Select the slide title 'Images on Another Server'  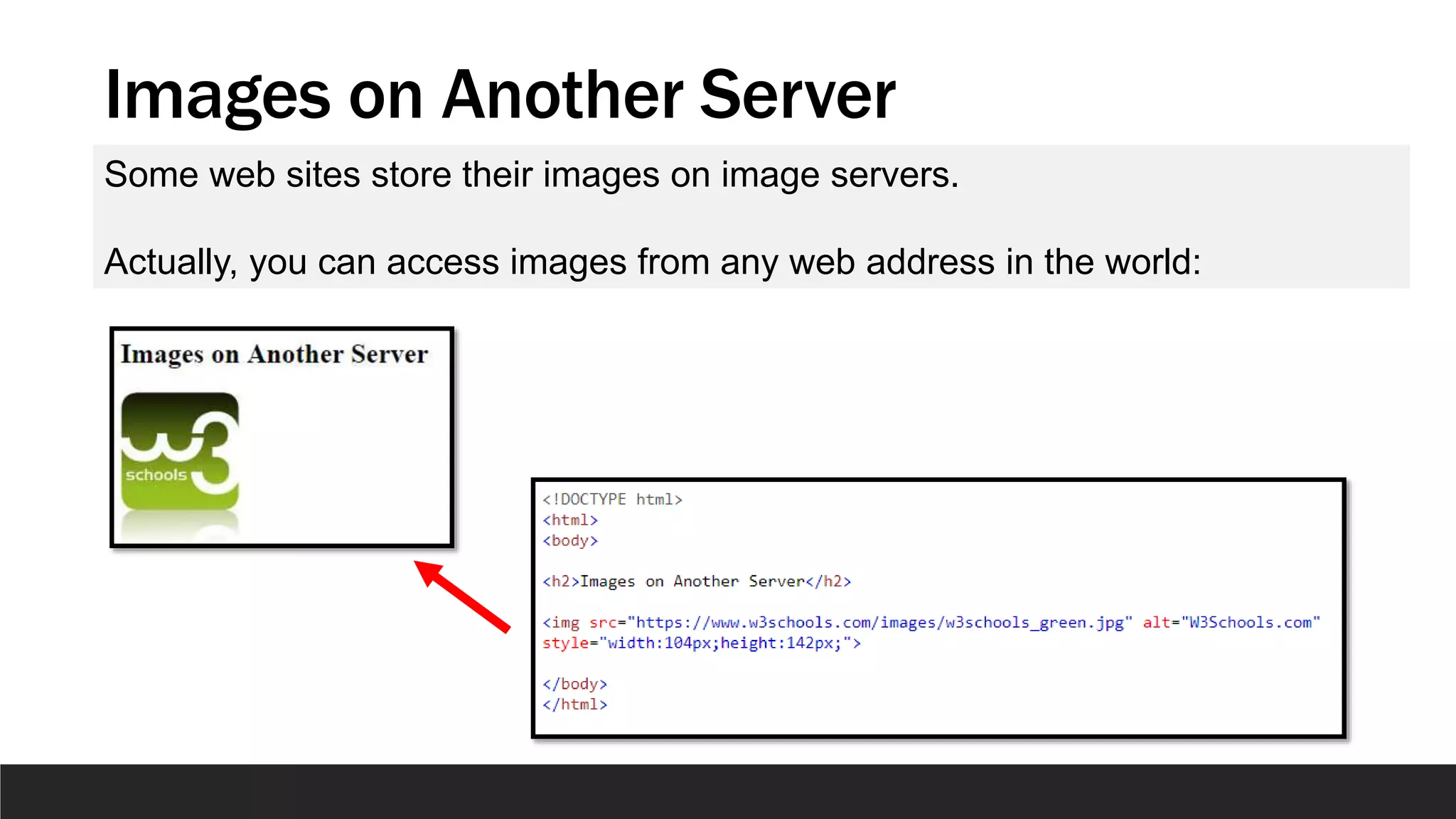[500, 95]
